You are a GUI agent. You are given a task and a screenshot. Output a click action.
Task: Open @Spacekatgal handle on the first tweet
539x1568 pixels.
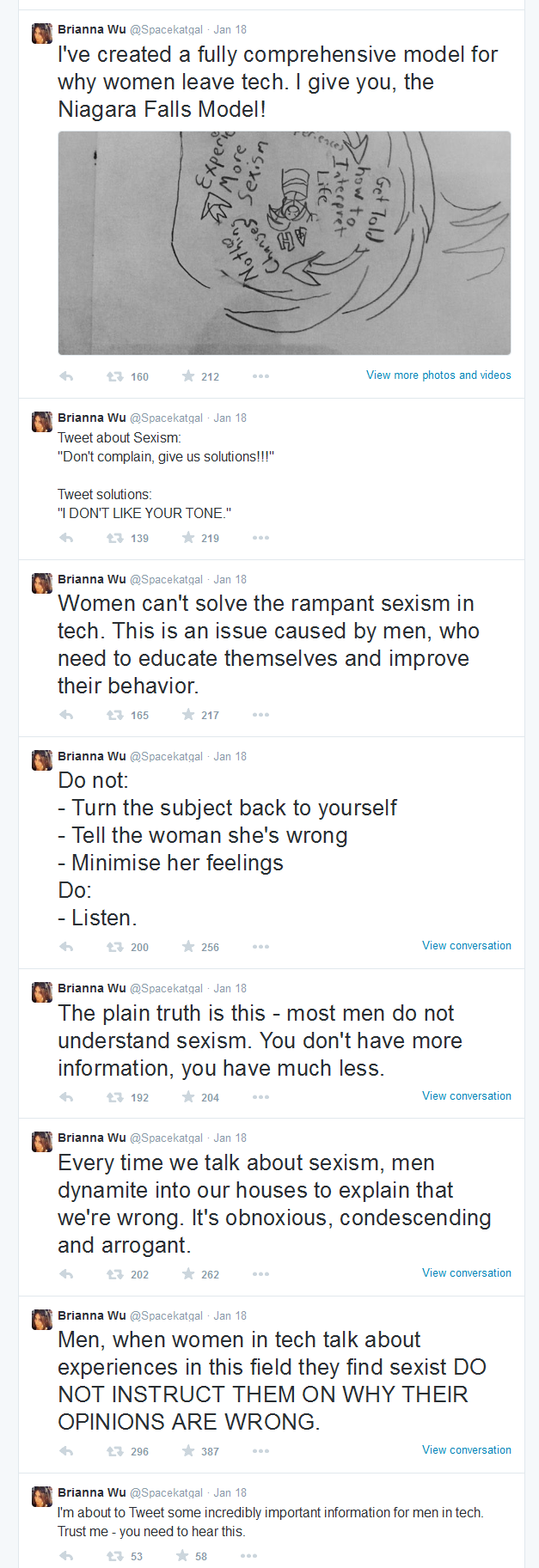166,30
